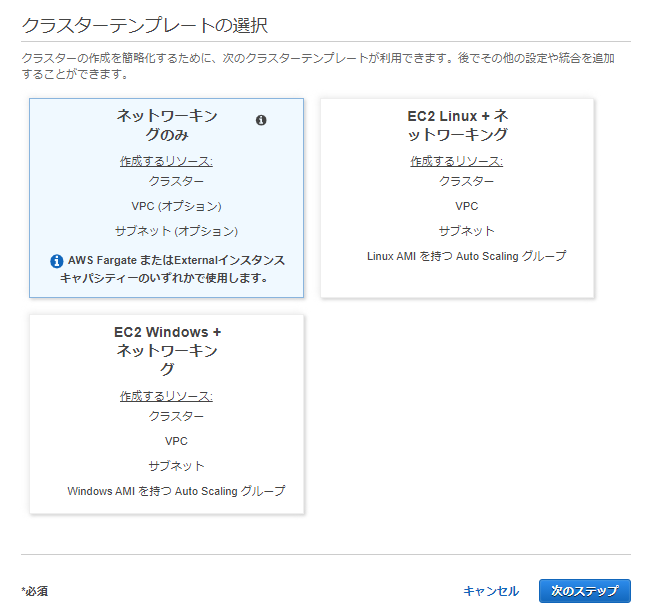Click クラスター text in ネットワーキングのみ card
This screenshot has height=614, width=660.
pos(176,181)
